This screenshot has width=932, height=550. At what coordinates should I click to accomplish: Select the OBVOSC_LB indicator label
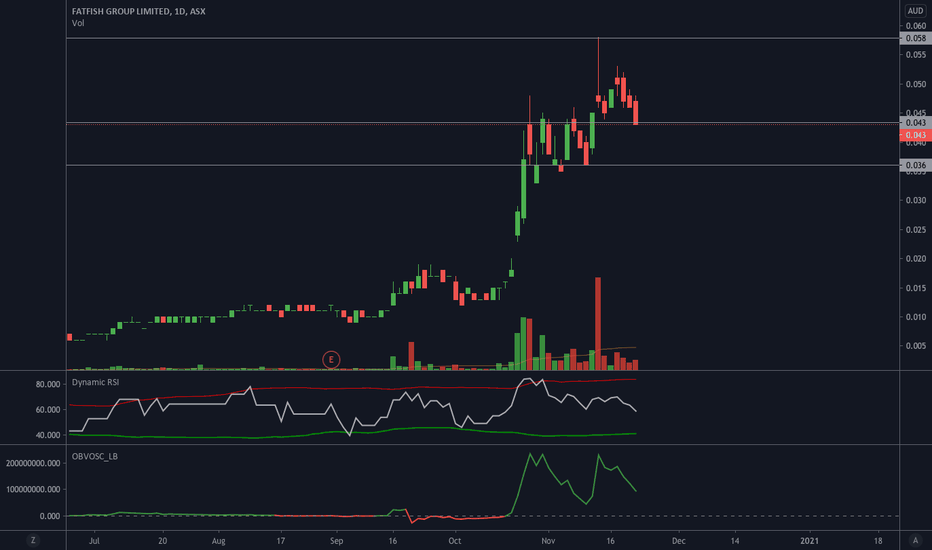click(95, 457)
